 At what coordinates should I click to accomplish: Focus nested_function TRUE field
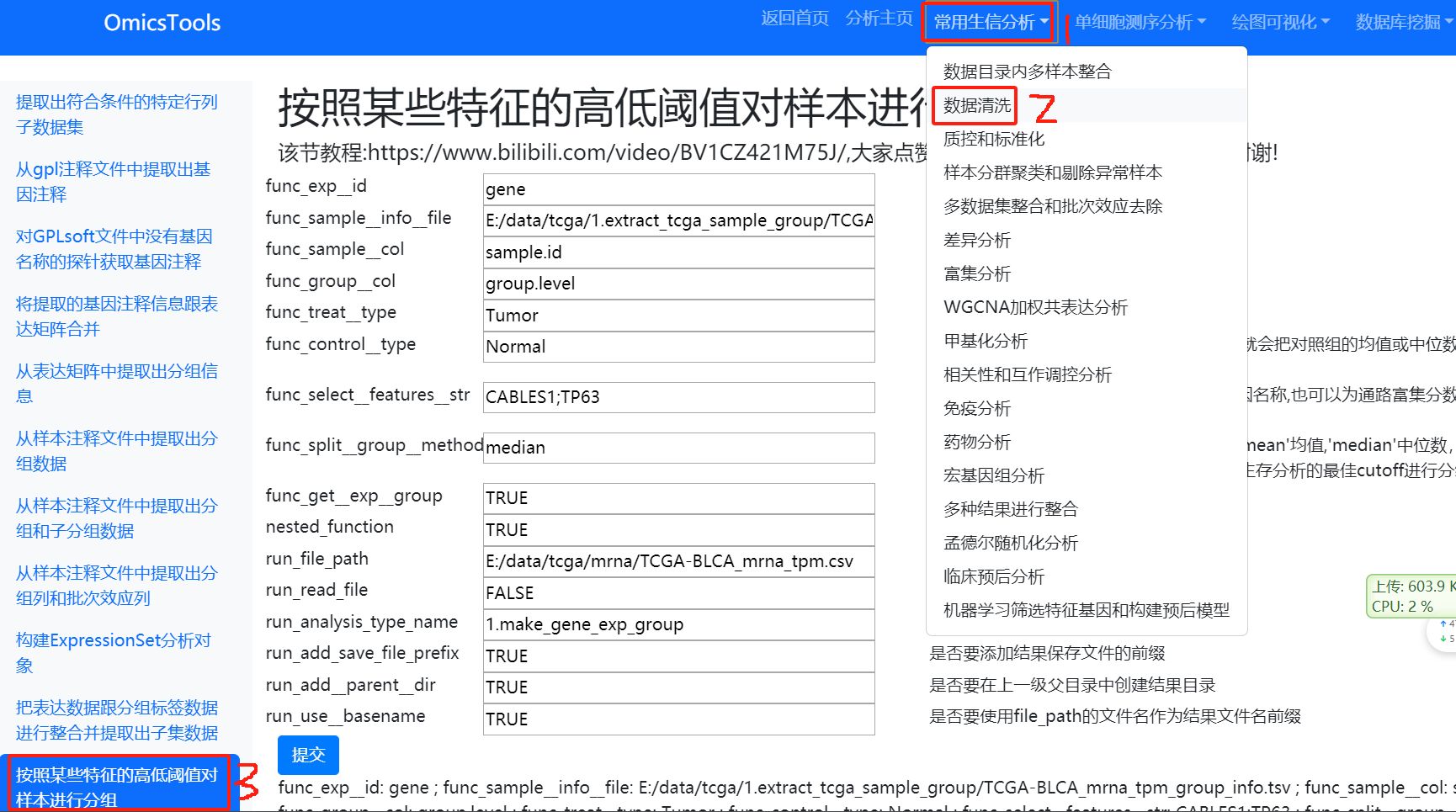(678, 530)
